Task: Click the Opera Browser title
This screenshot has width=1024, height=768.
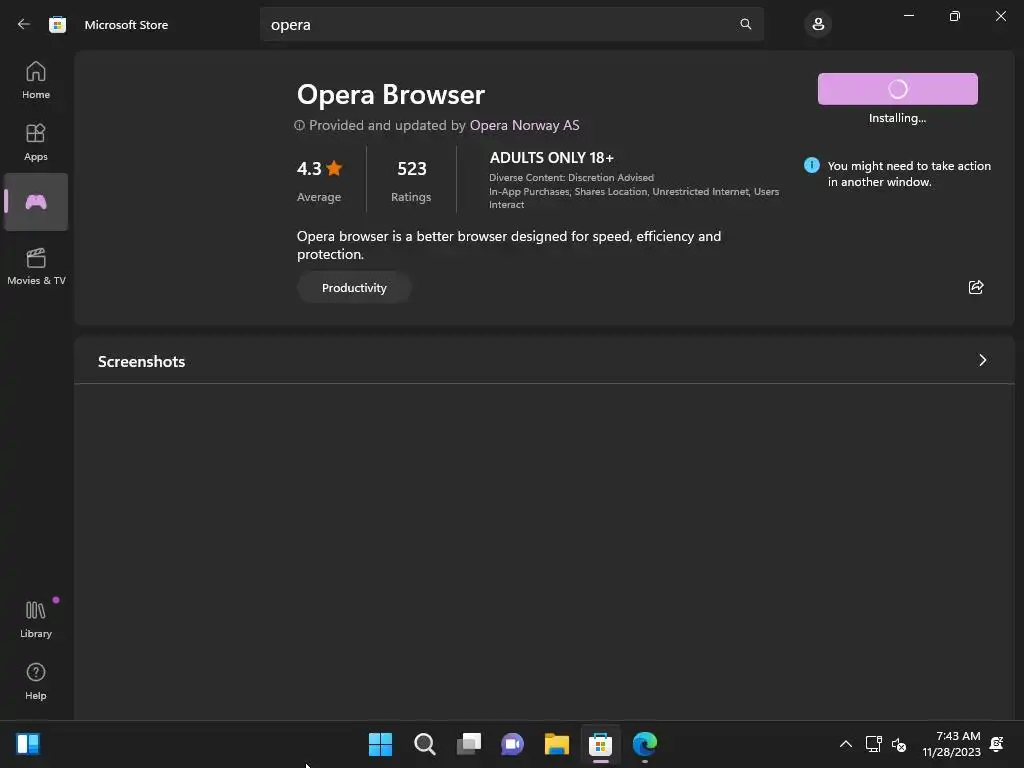Action: pos(391,95)
